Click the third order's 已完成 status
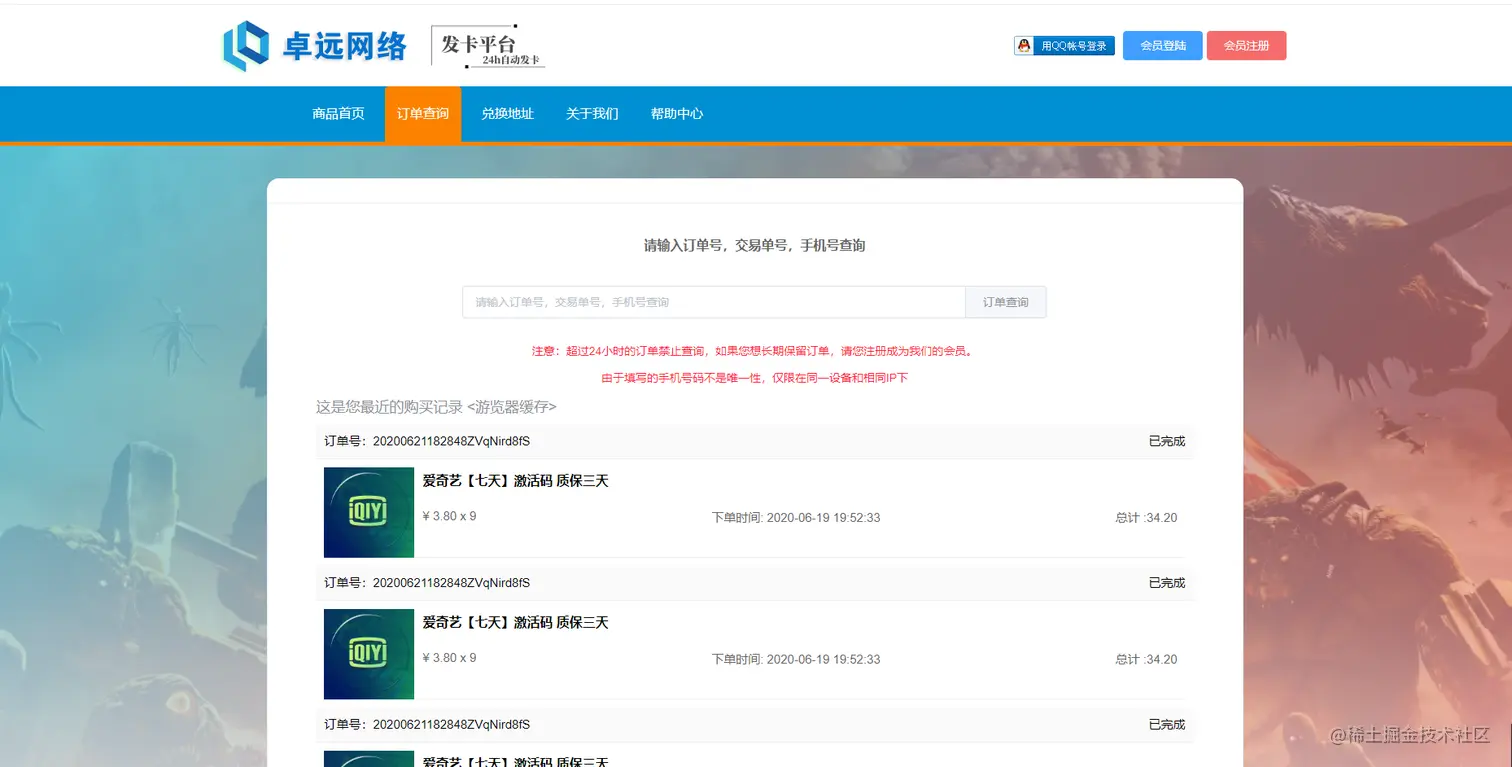 (1167, 725)
